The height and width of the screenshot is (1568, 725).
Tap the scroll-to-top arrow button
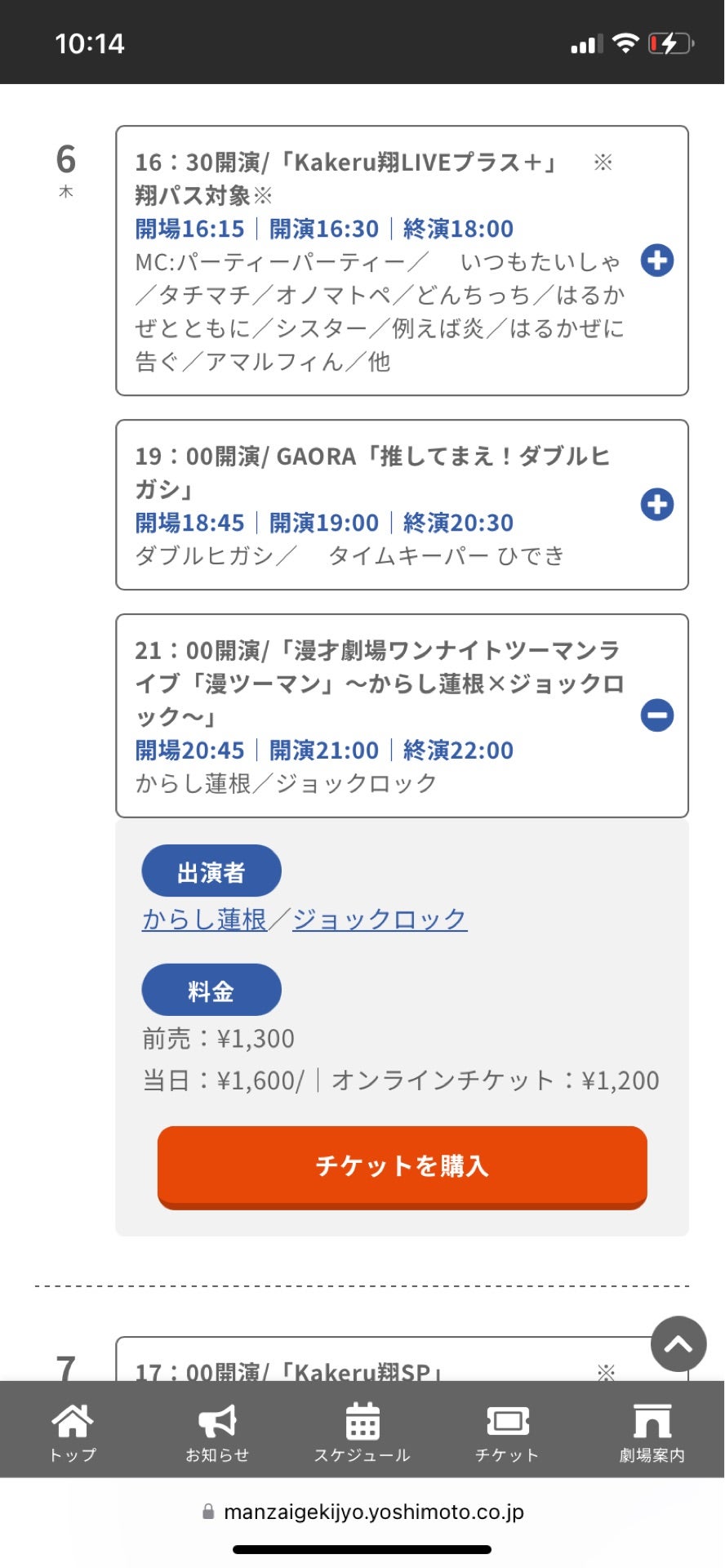(678, 1344)
